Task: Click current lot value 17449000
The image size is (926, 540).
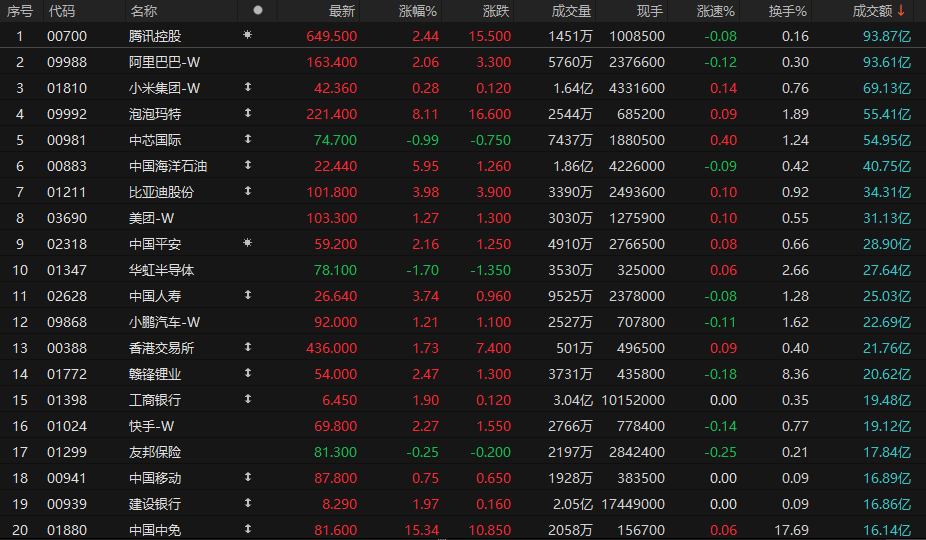Action: pyautogui.click(x=633, y=504)
